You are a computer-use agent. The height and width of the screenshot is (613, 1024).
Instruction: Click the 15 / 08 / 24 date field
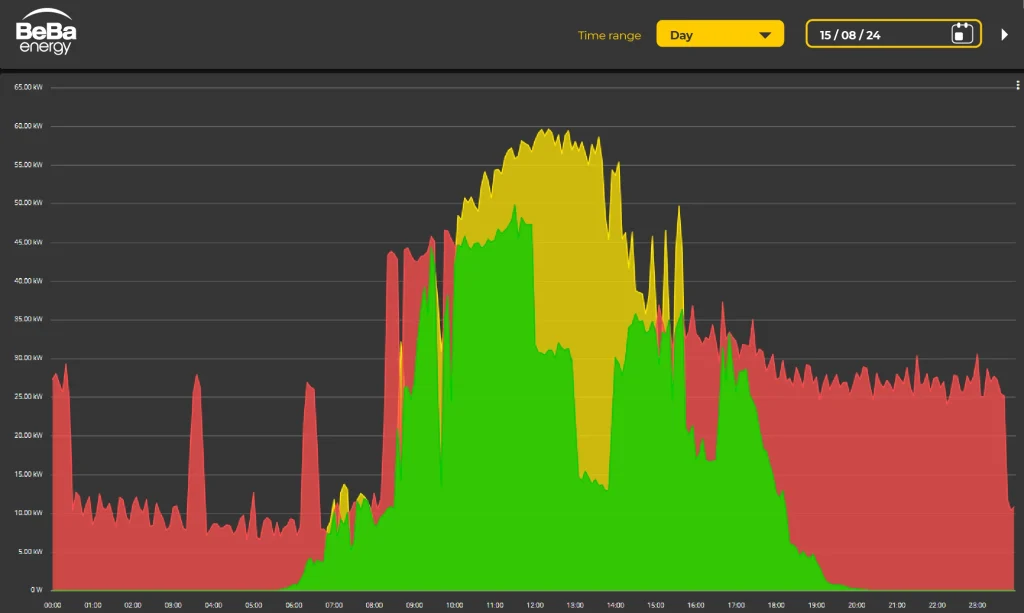click(x=850, y=35)
